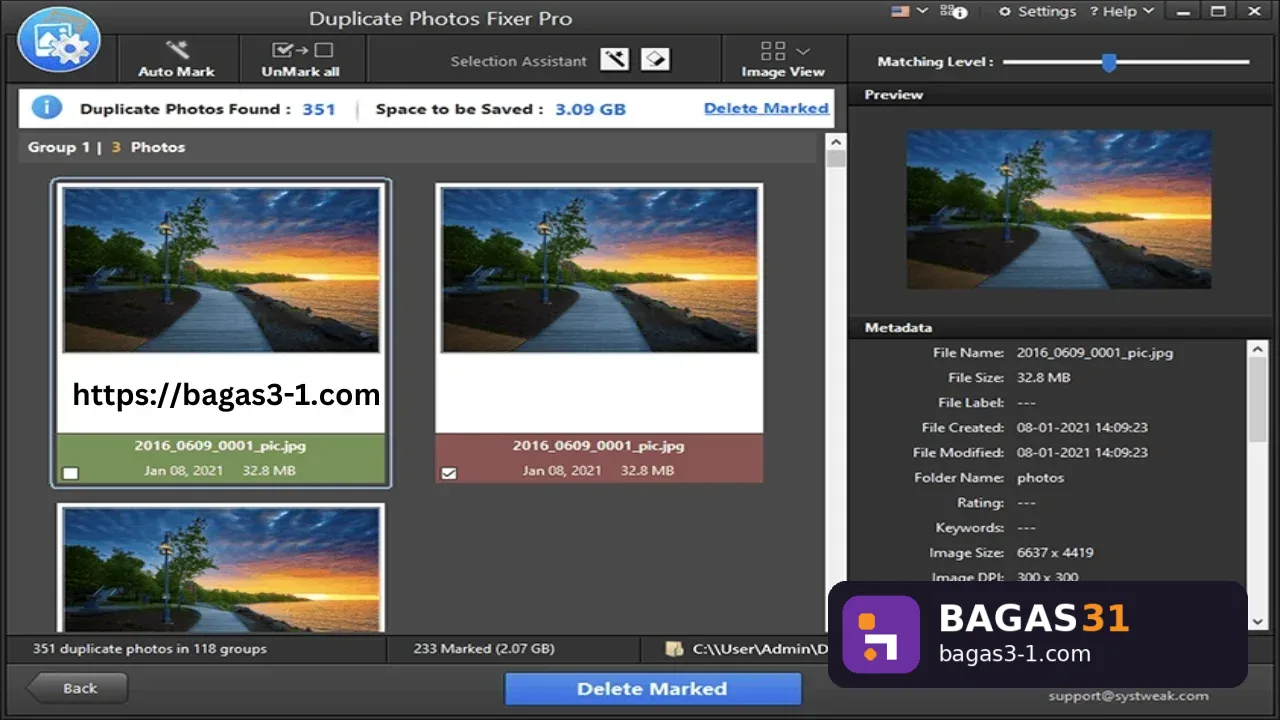Click the Folder Name value photos

coord(1040,478)
